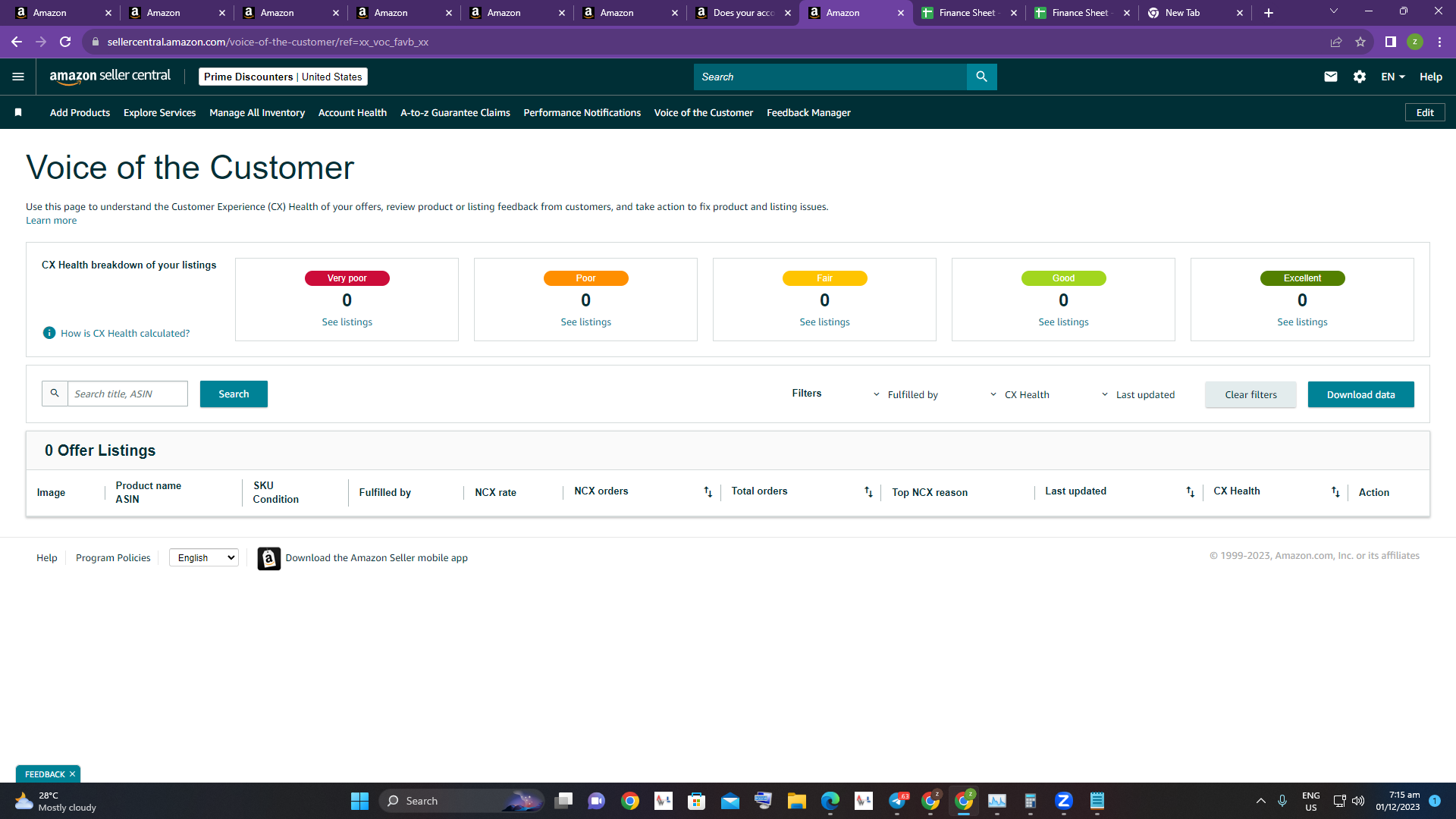Open a new tab with the plus button
This screenshot has width=1456, height=819.
pos(1268,13)
